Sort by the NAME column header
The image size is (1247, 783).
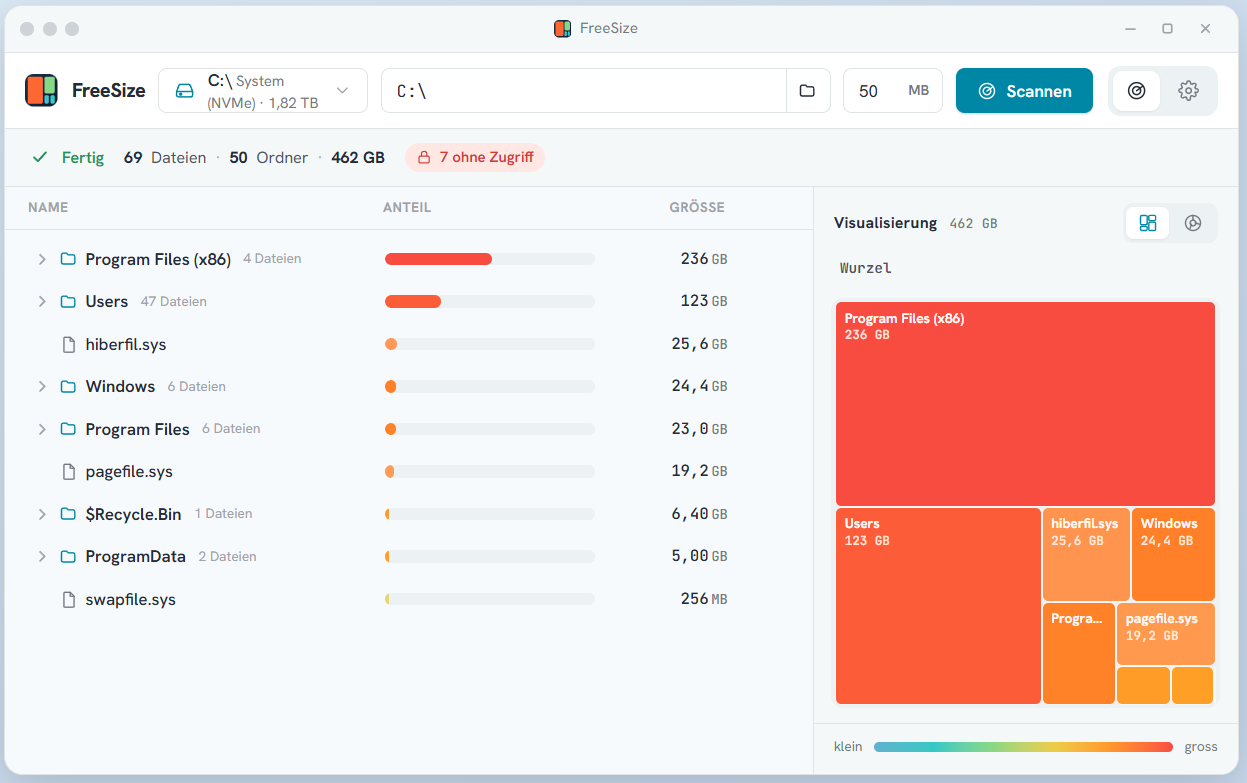(48, 207)
